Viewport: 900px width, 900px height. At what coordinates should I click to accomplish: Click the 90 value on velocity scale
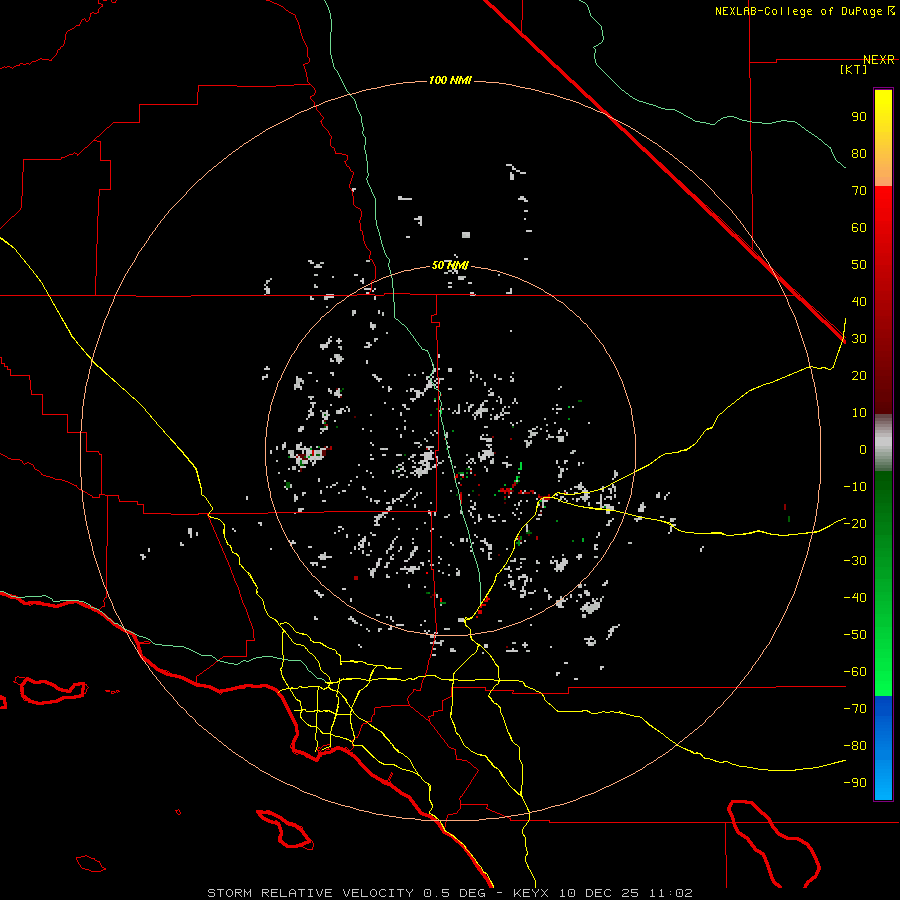click(859, 117)
